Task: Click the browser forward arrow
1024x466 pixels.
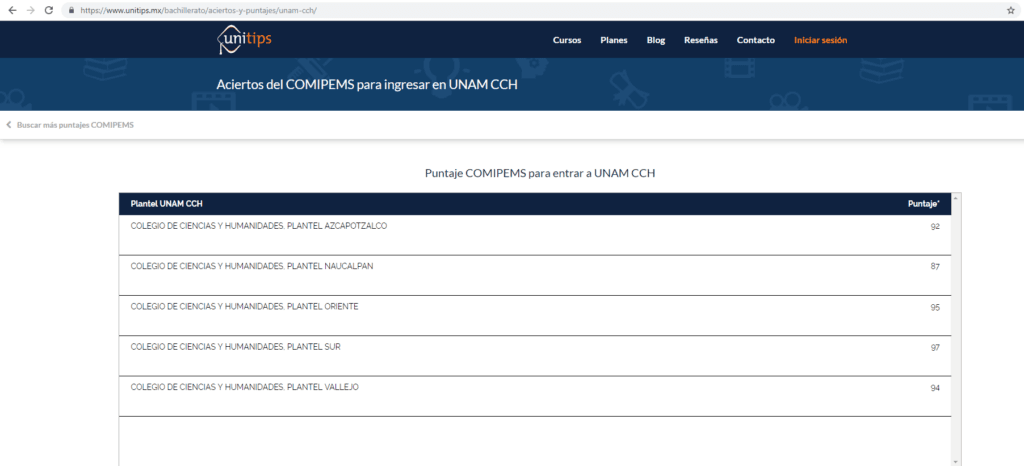Action: point(30,9)
